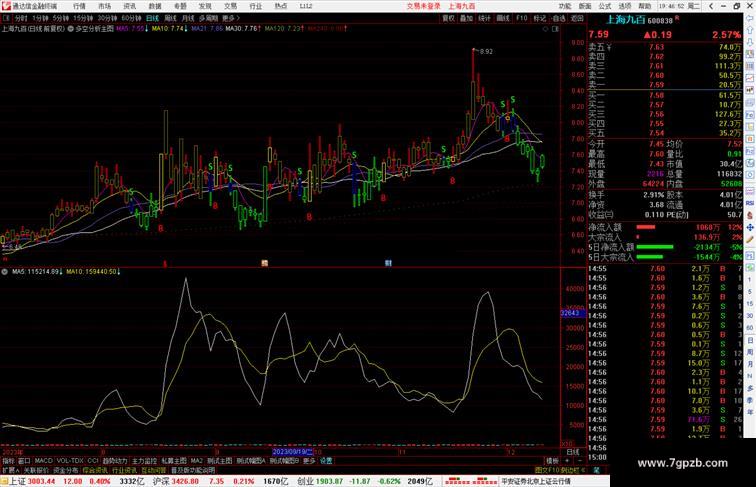Select the 60分钟 period tab

(131, 18)
